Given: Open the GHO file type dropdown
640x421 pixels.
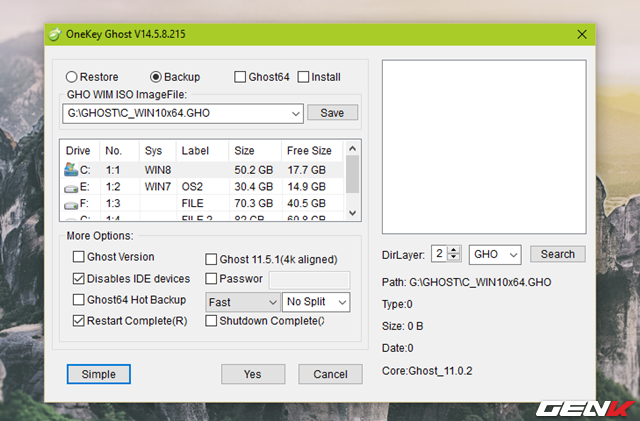Looking at the screenshot, I should (513, 255).
